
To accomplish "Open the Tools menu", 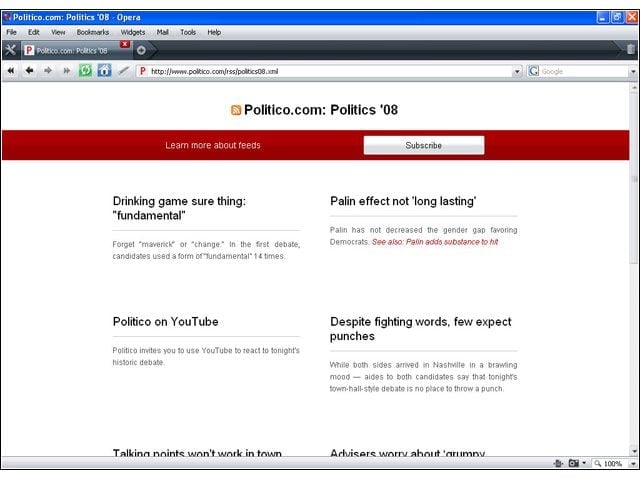I will [188, 32].
